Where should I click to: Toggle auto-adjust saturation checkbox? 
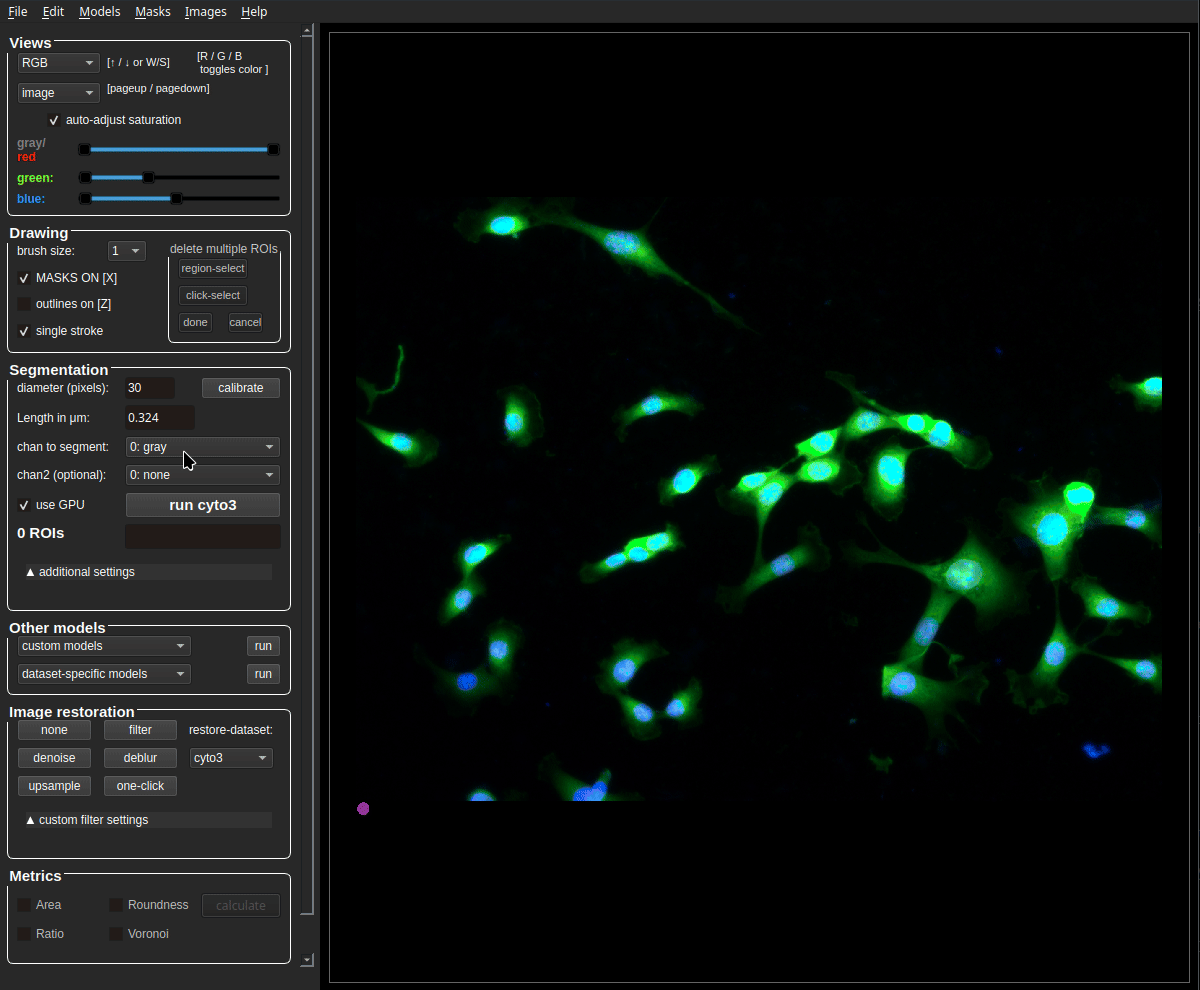coord(54,120)
